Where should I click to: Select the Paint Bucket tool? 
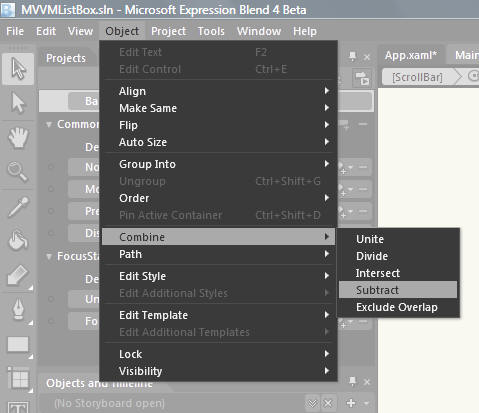18,241
